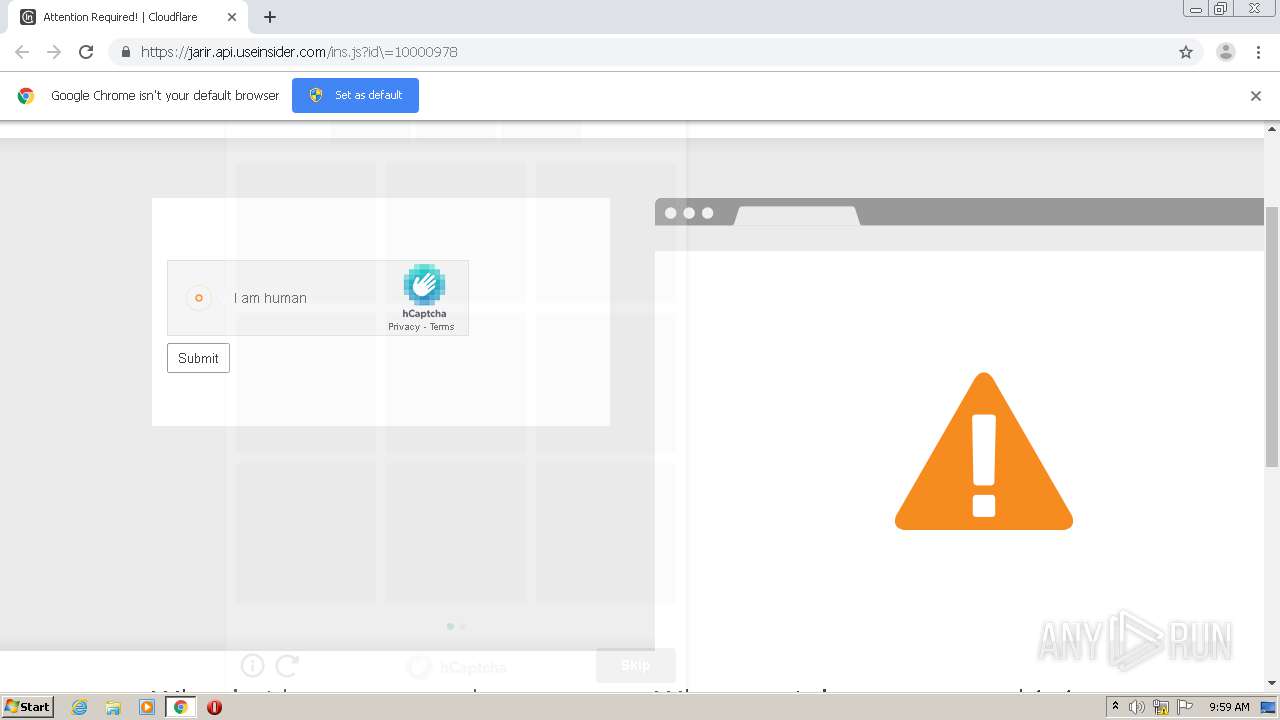Screen dimensions: 1280x720
Task: Click the taskbar clock 9:59 AM
Action: pyautogui.click(x=1229, y=707)
